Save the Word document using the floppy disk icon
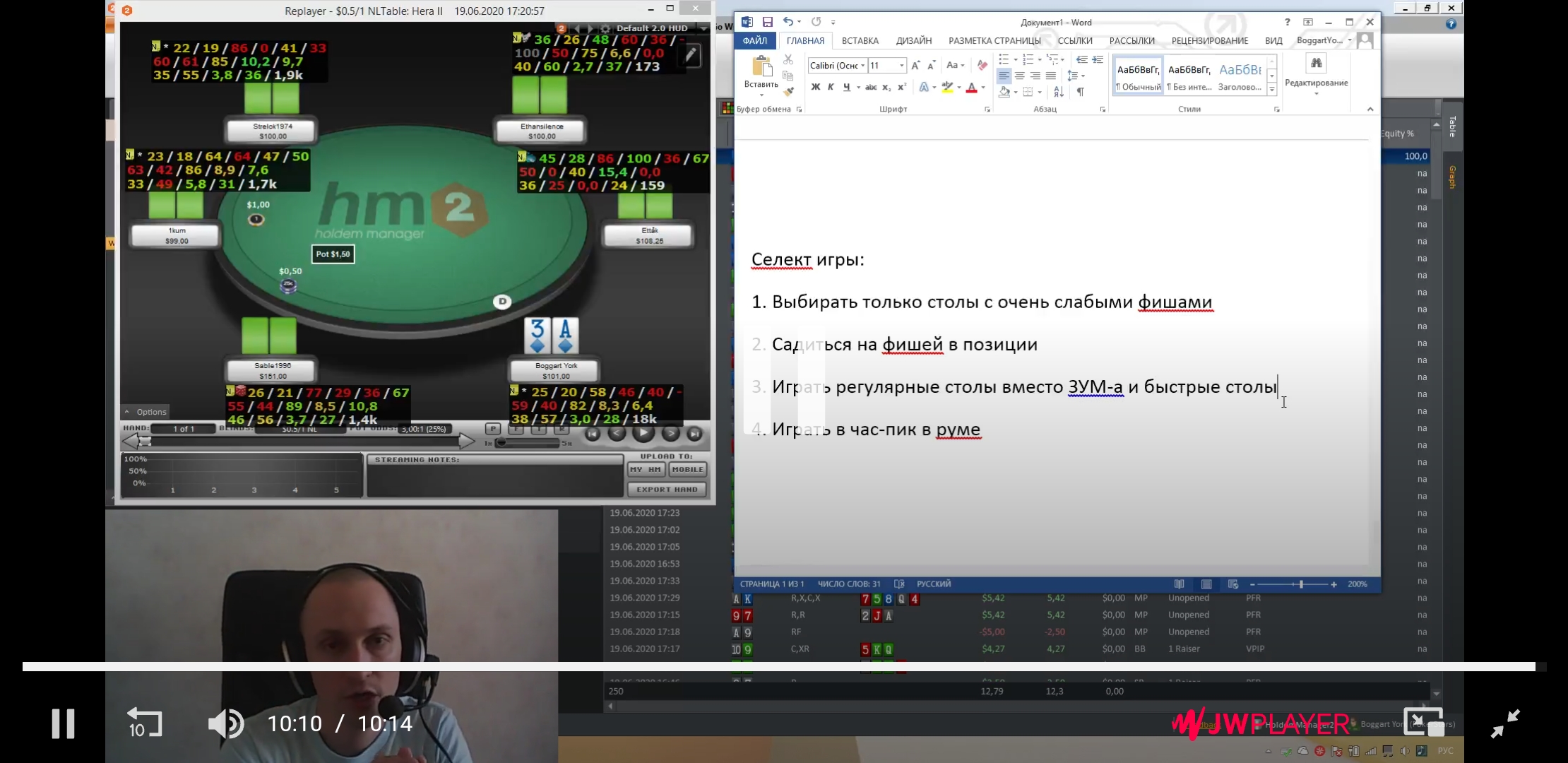The height and width of the screenshot is (763, 1568). [x=768, y=22]
